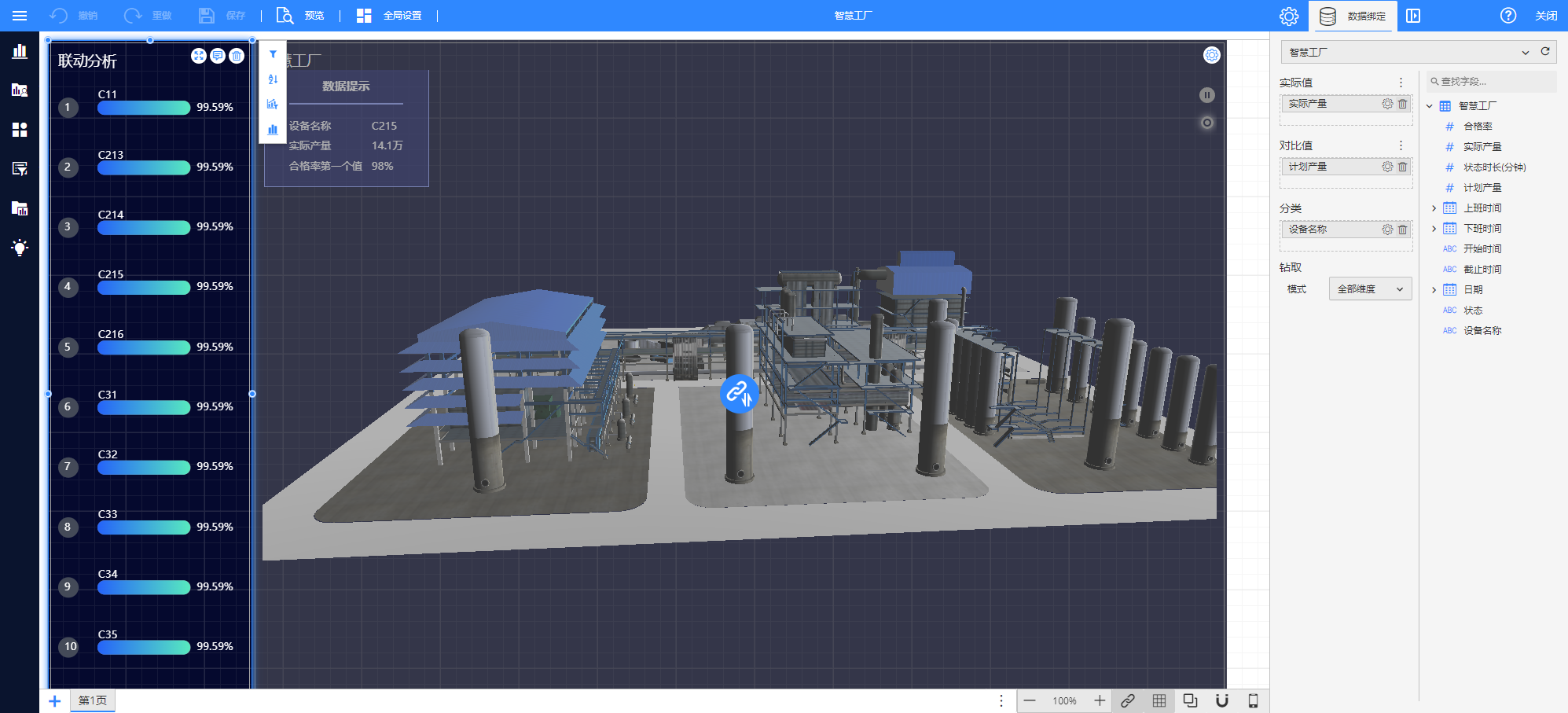
Task: Delete the 联动分析 widget with trash icon
Action: 237,56
